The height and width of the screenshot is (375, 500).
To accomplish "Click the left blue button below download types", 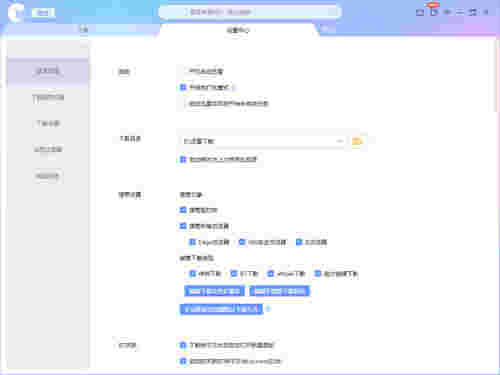I will coord(214,291).
